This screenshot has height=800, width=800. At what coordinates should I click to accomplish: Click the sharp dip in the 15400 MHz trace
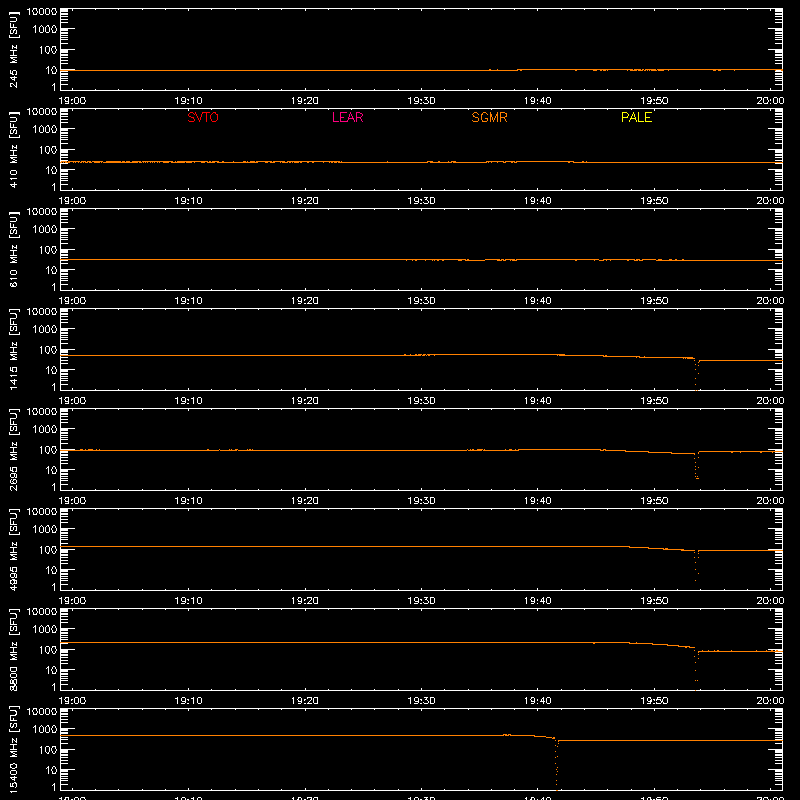[557, 765]
